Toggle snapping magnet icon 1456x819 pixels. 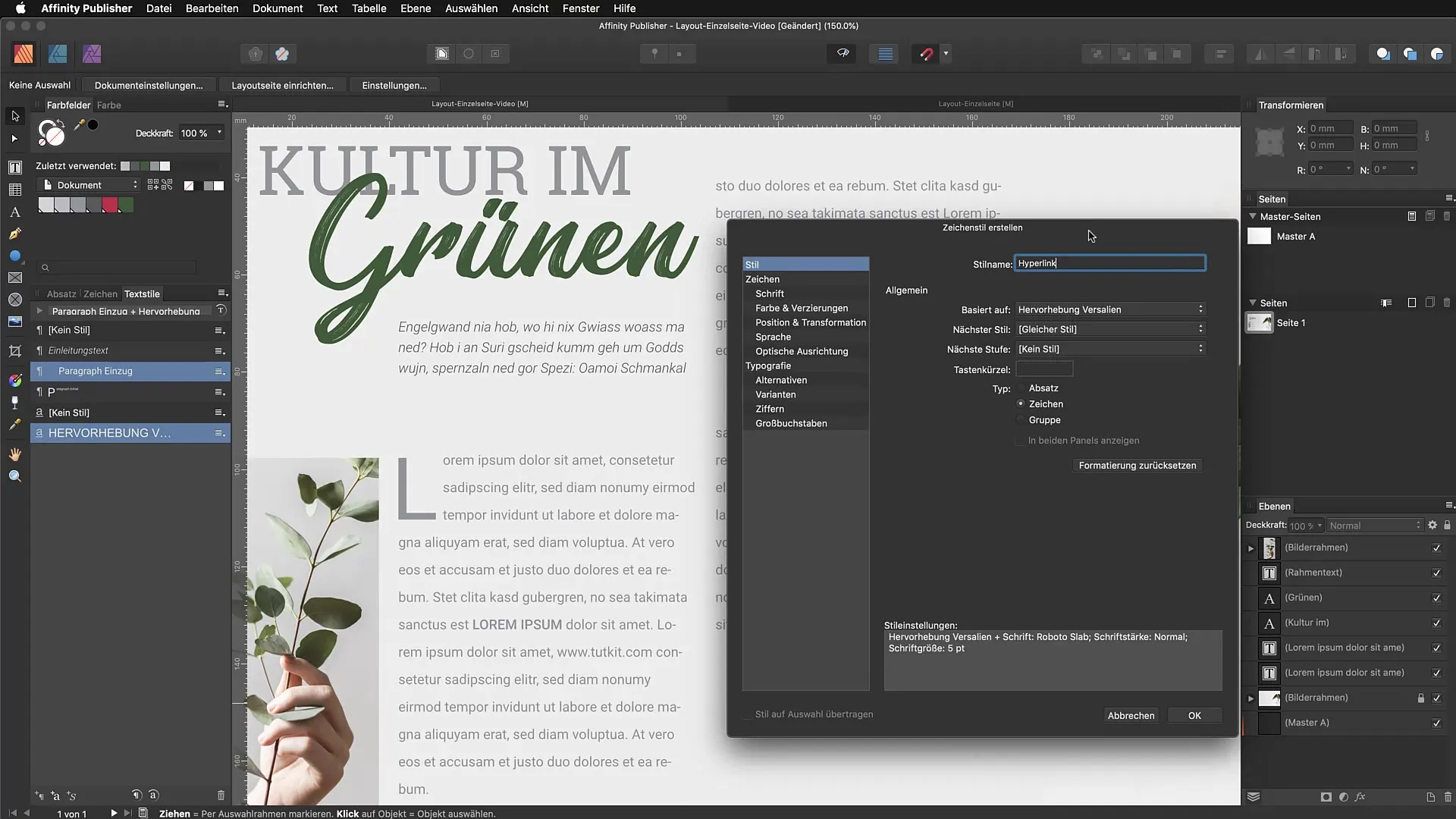[x=926, y=54]
